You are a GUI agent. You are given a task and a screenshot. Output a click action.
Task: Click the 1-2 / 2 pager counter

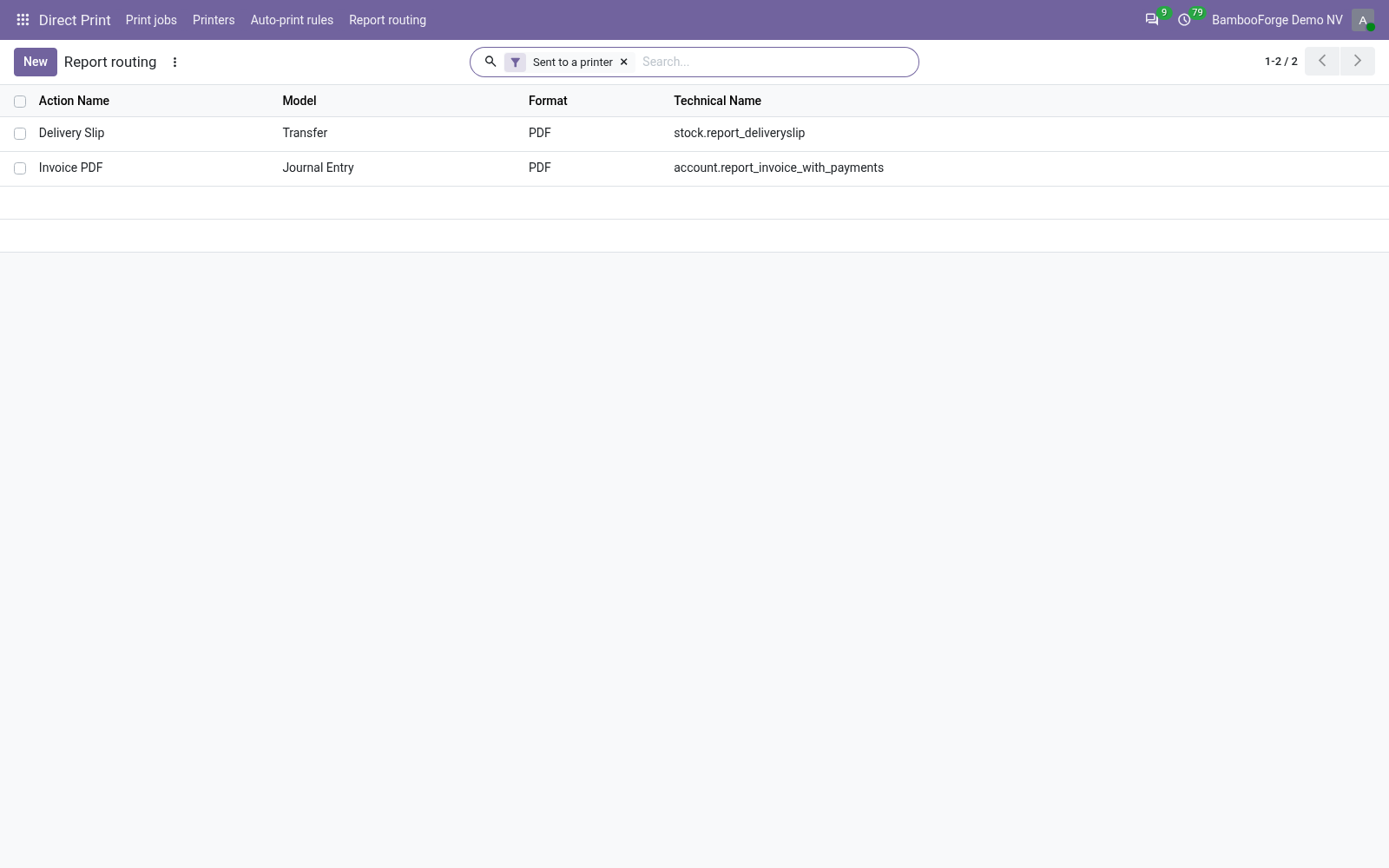[x=1281, y=62]
